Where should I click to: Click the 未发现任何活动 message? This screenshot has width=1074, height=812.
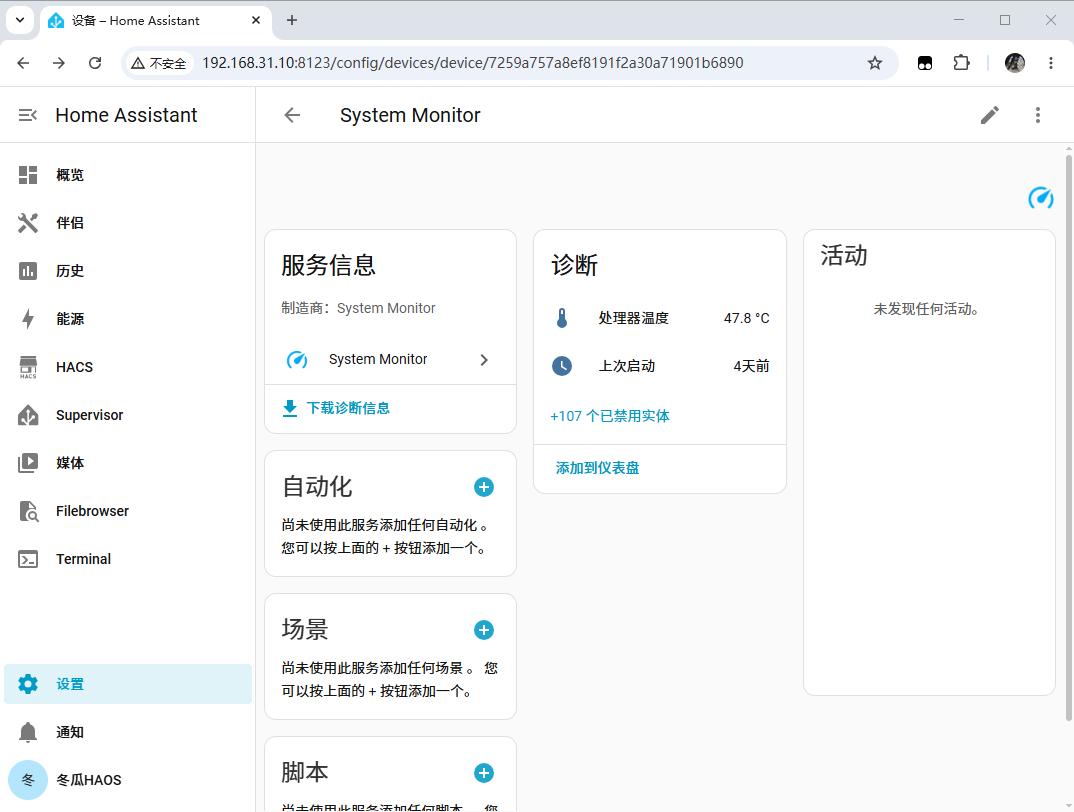point(927,309)
